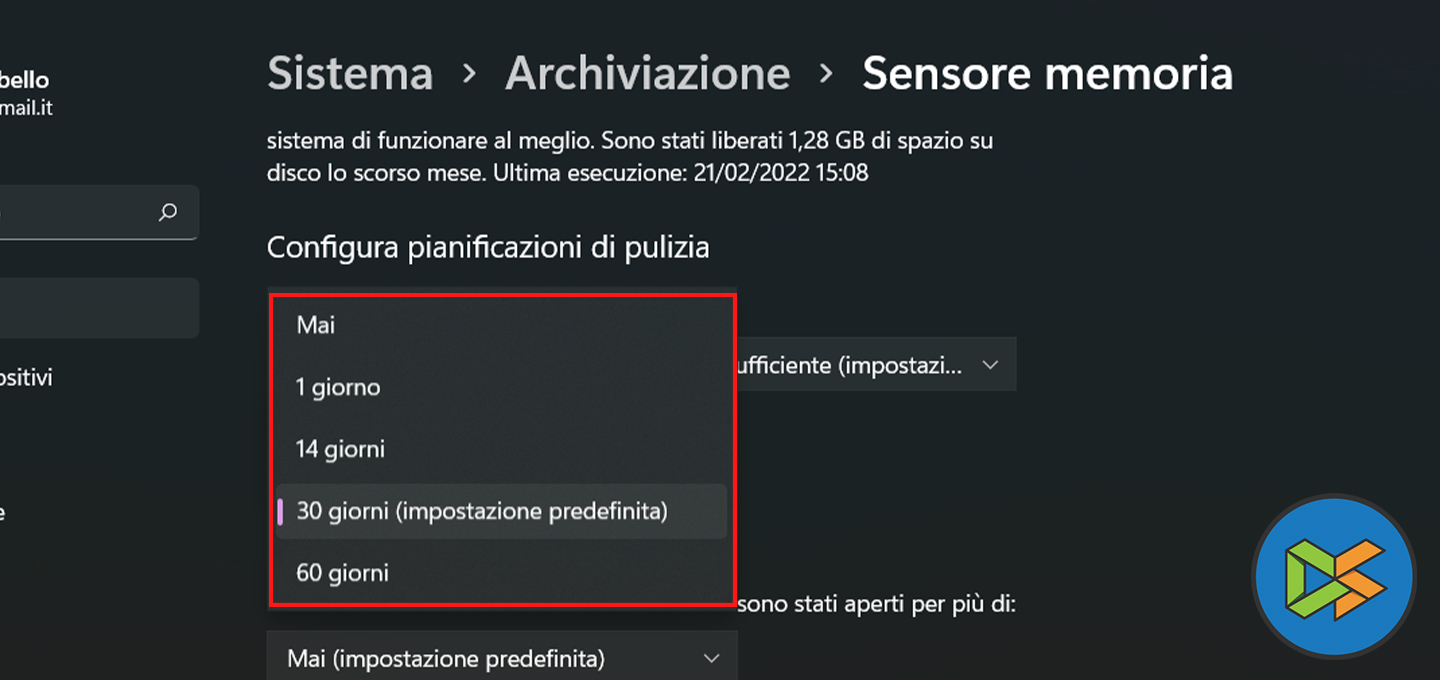Open the 'Mai (impostazione predefinita)' combo box
The width and height of the screenshot is (1440, 680).
point(500,658)
